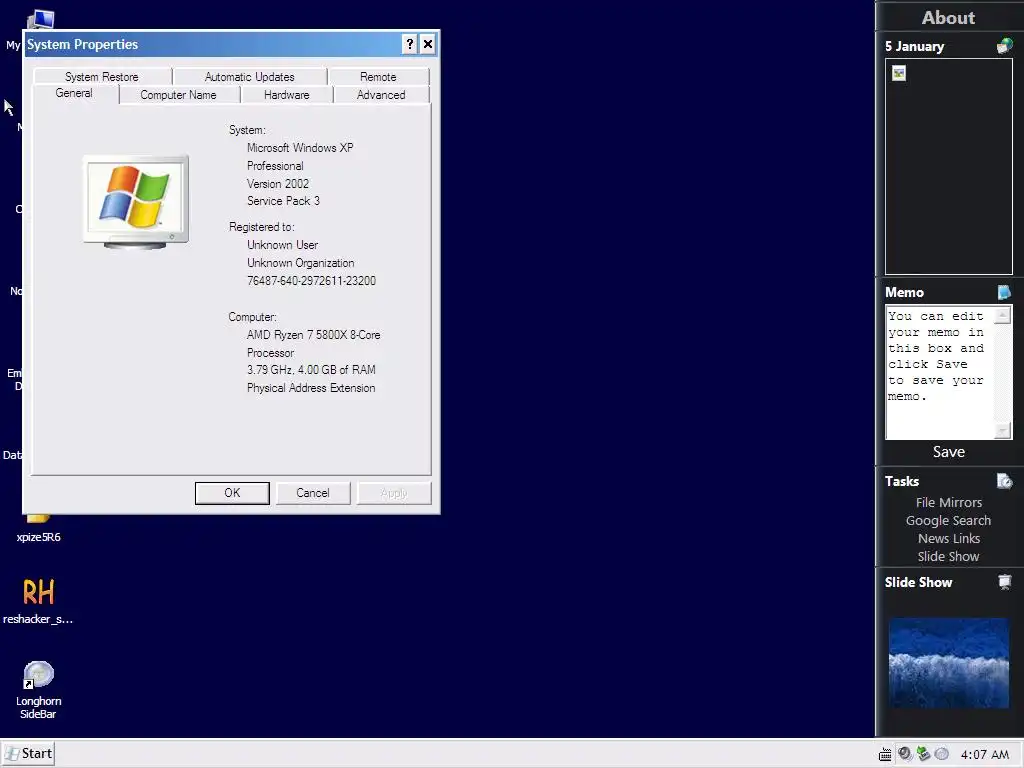Click the grey round sidebar tray icon
The height and width of the screenshot is (768, 1024).
pos(941,754)
